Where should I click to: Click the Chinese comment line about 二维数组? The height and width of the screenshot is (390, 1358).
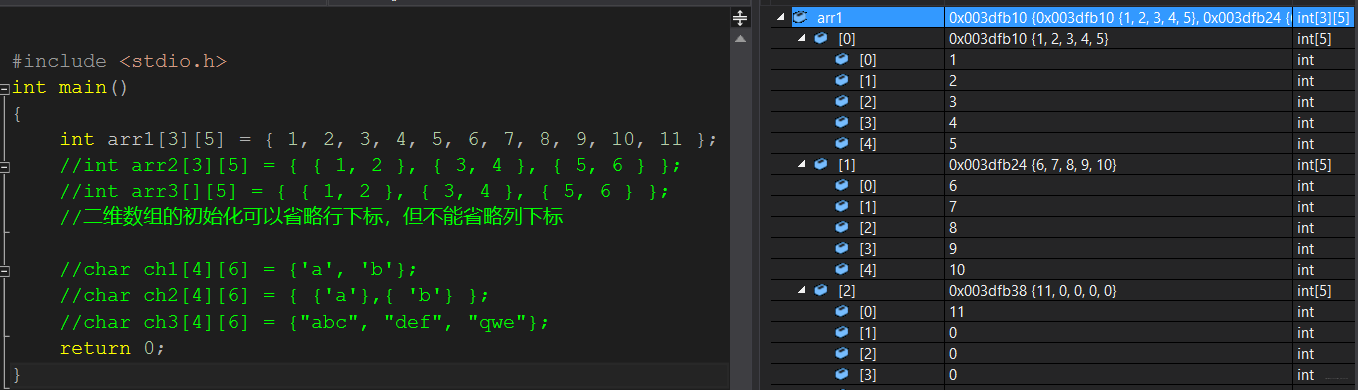pyautogui.click(x=311, y=218)
